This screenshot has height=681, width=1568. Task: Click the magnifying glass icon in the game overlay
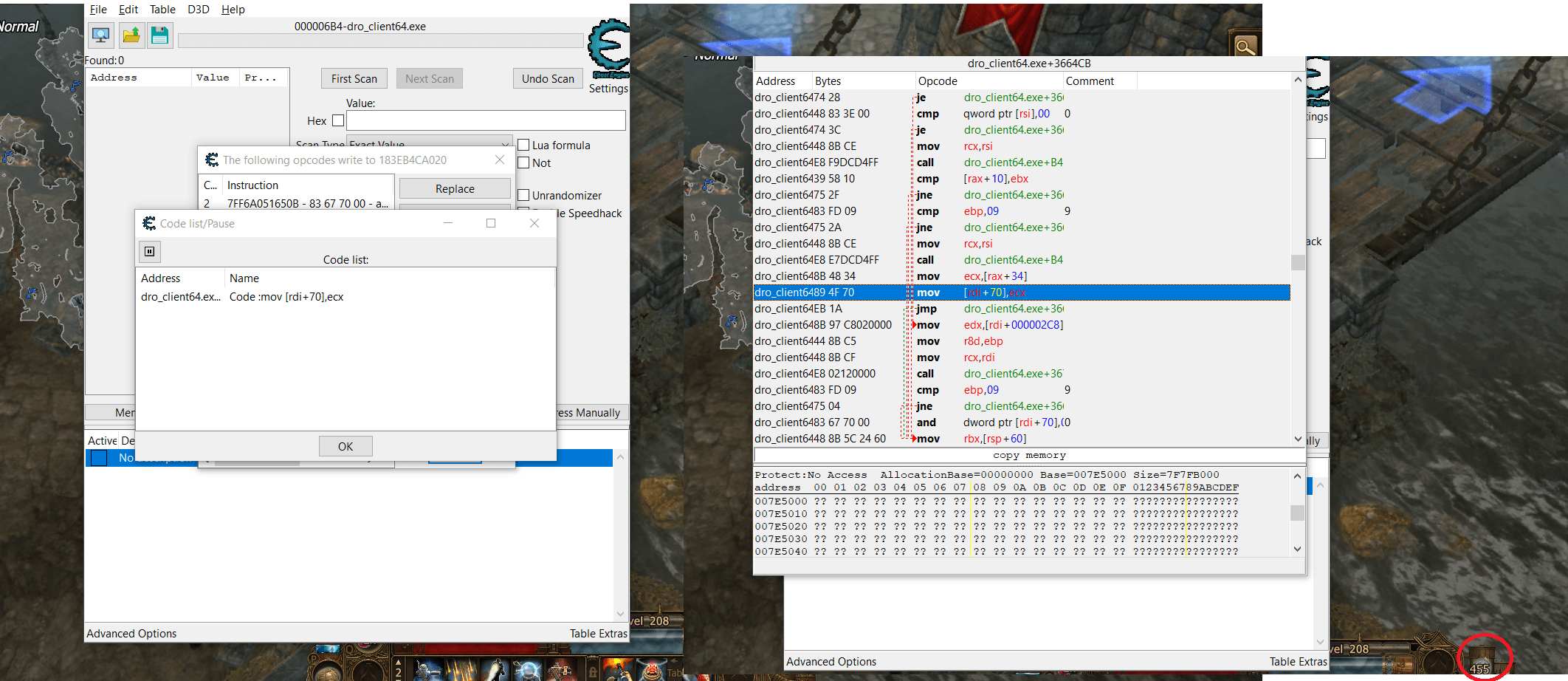point(1245,47)
